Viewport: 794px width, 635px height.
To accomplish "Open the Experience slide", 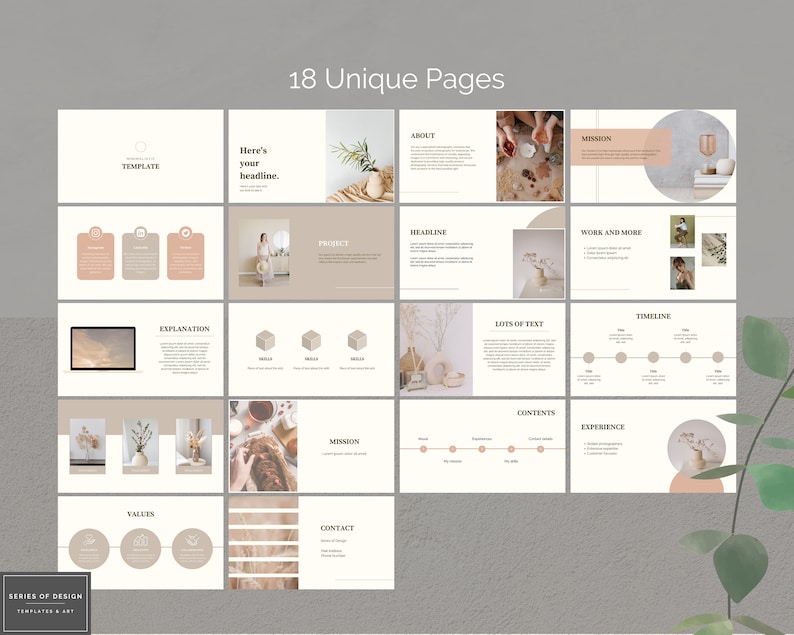I will (653, 446).
